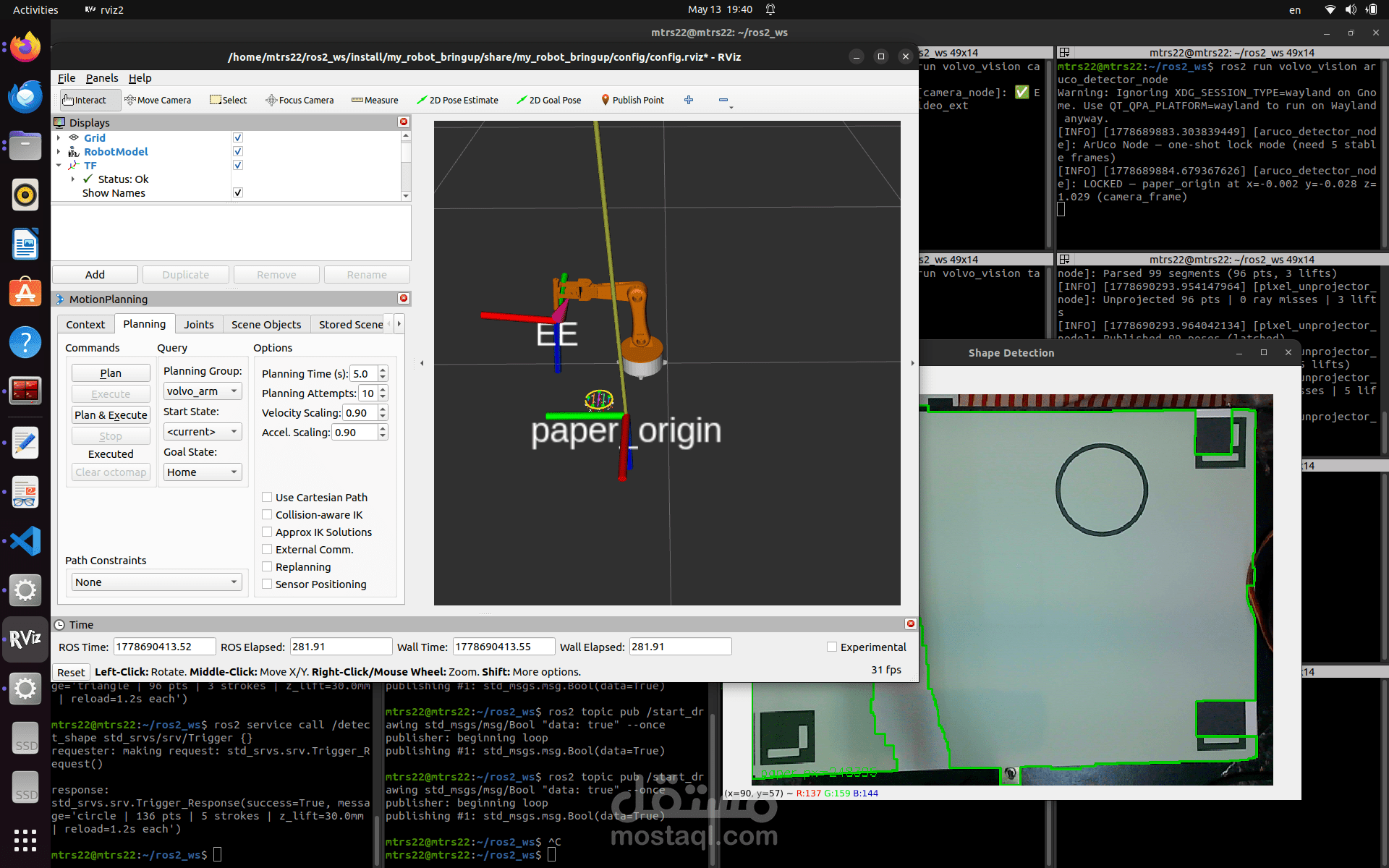
Task: Click the Reset button in the Time panel
Action: (71, 672)
